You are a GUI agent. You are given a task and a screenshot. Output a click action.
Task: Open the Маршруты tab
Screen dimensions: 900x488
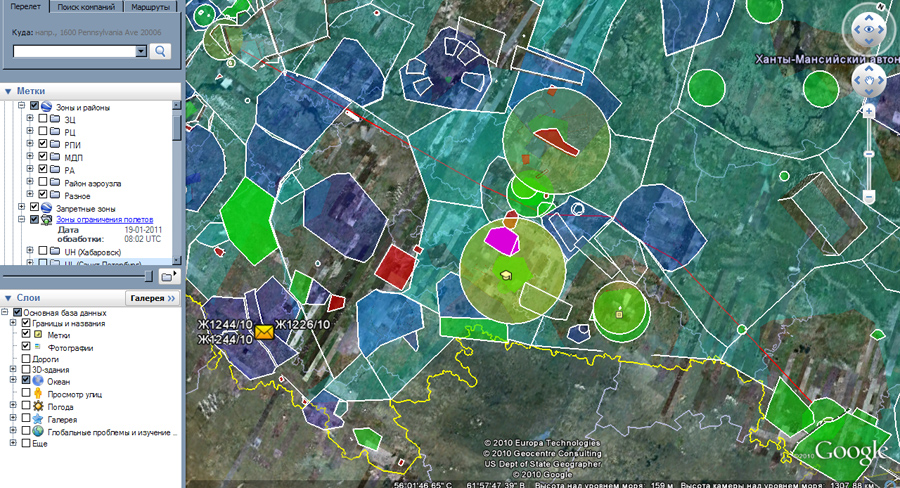pyautogui.click(x=152, y=7)
